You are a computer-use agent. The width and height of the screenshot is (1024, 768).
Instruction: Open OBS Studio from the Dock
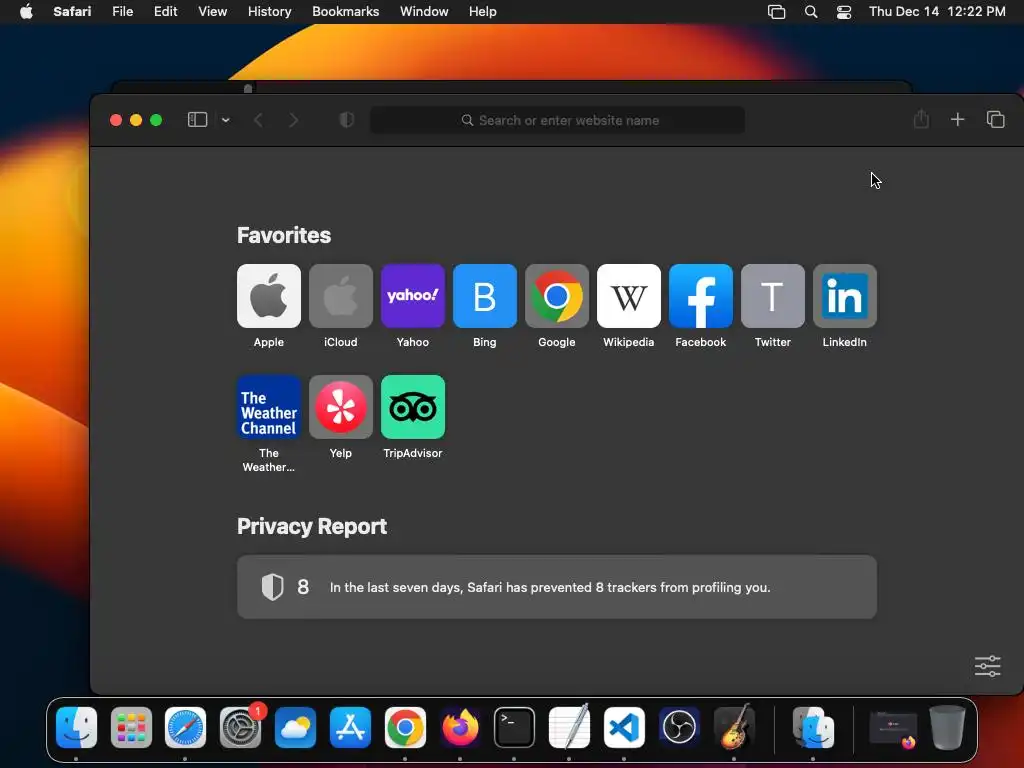[x=679, y=728]
